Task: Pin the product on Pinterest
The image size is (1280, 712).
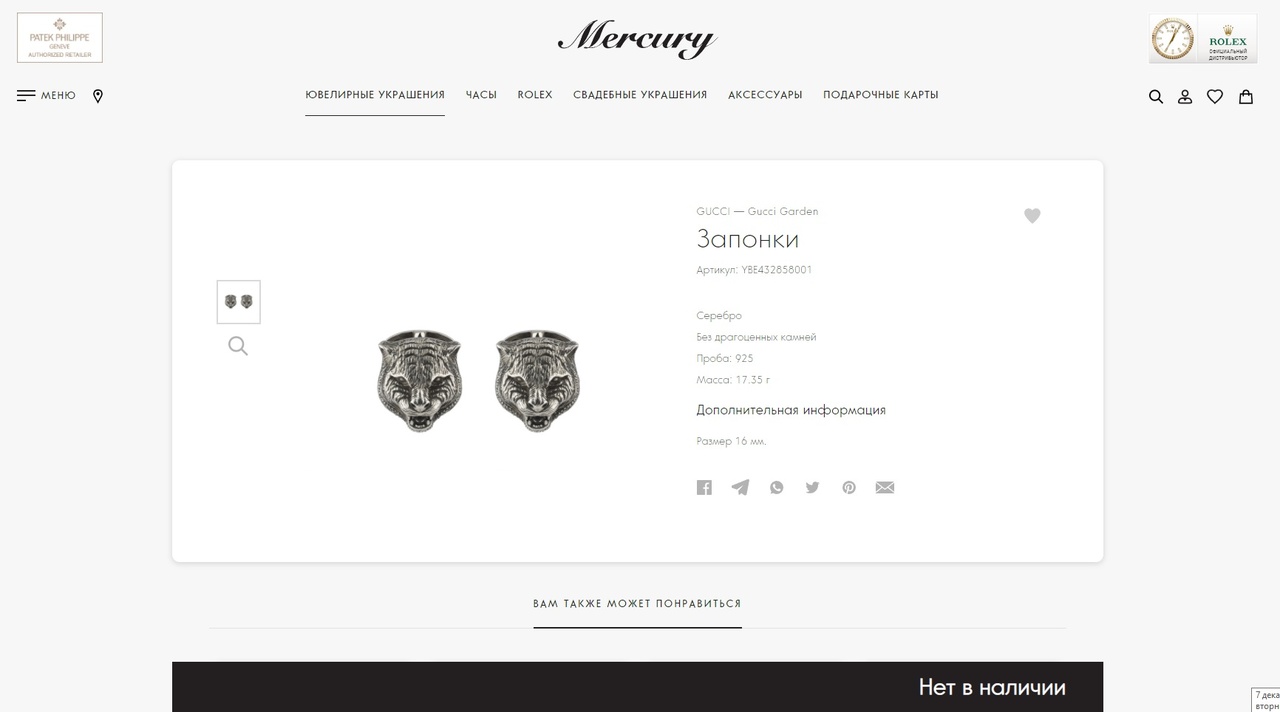Action: [849, 488]
